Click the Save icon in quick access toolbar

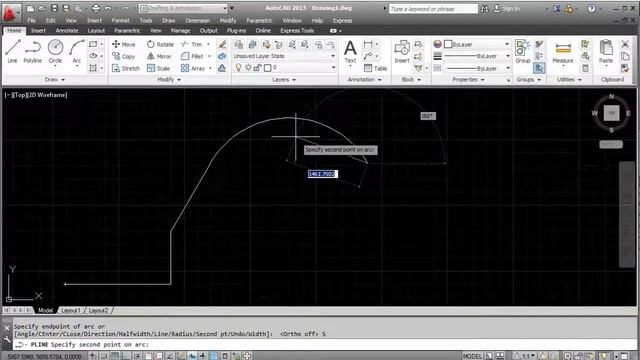pos(54,8)
